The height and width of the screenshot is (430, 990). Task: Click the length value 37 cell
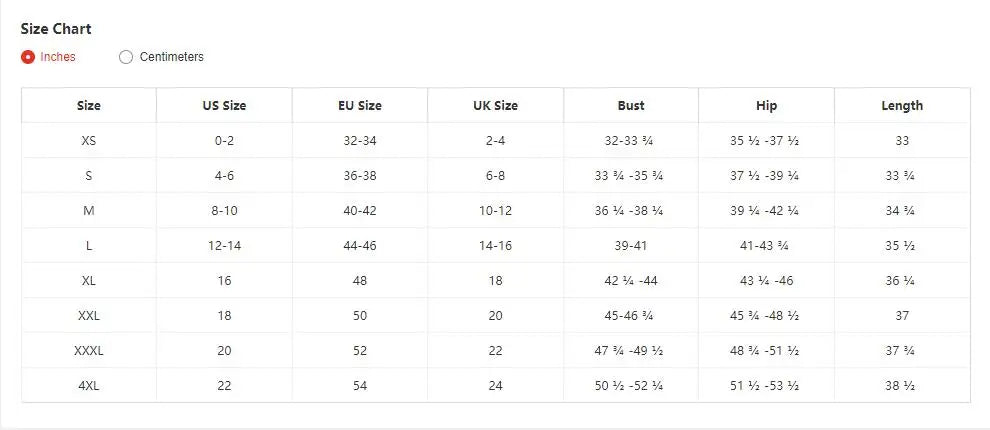pos(902,316)
